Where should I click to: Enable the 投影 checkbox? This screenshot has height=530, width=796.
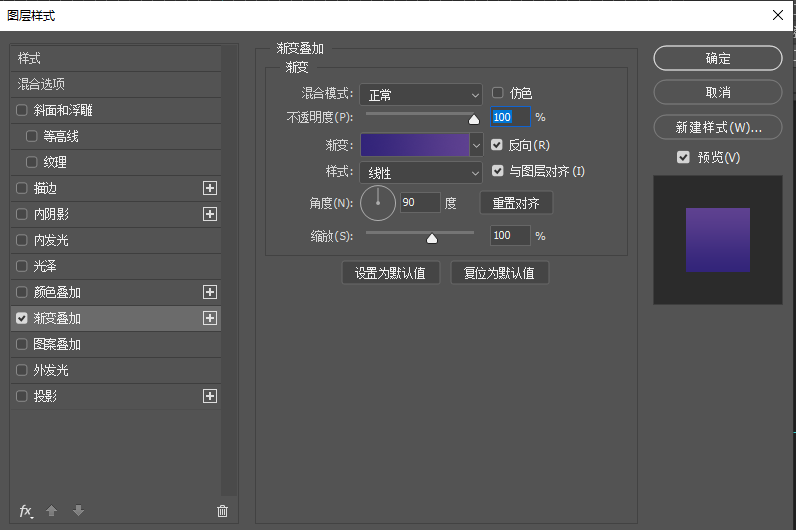[x=22, y=396]
